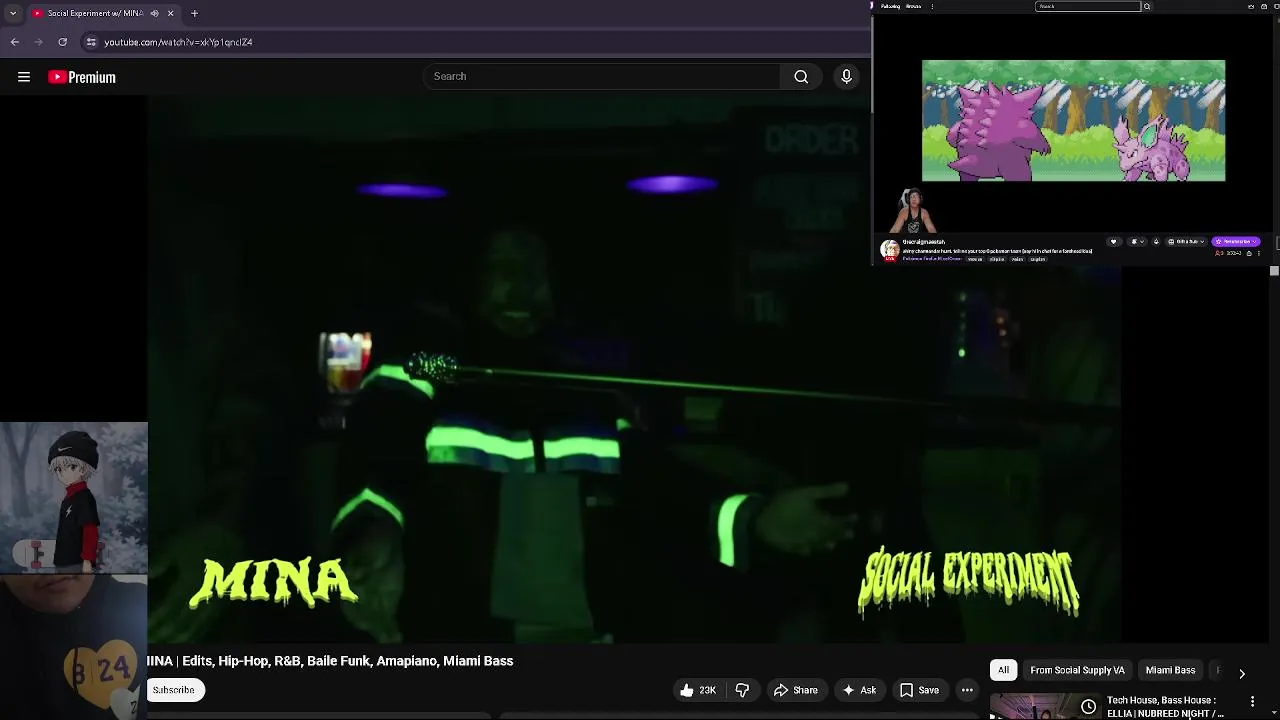Open Twitch prime loot crown icon
The image size is (1280, 720).
(1251, 6)
